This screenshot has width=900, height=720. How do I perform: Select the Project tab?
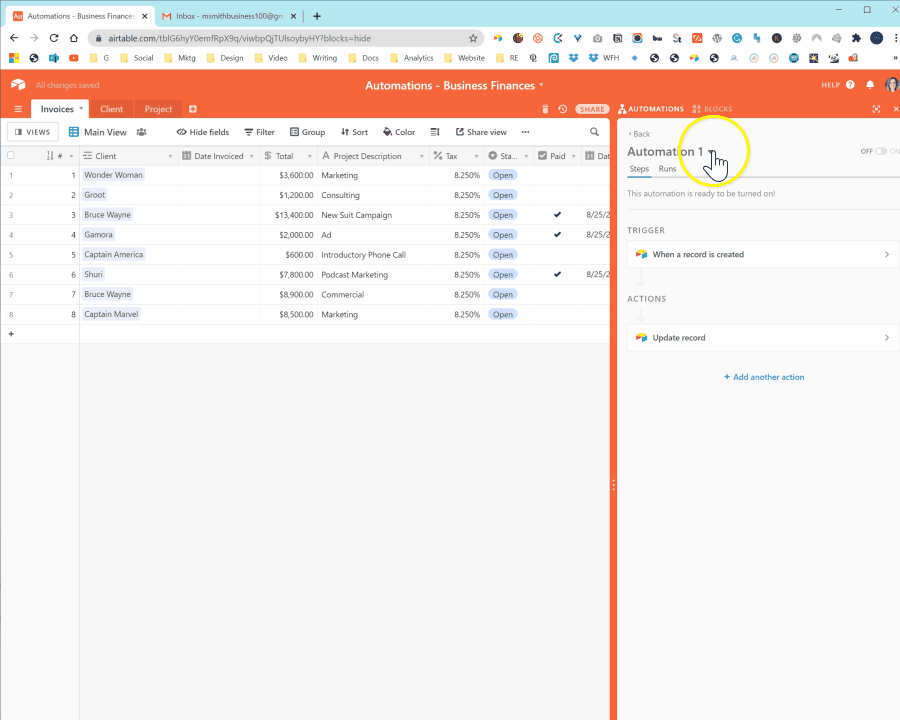(x=158, y=109)
